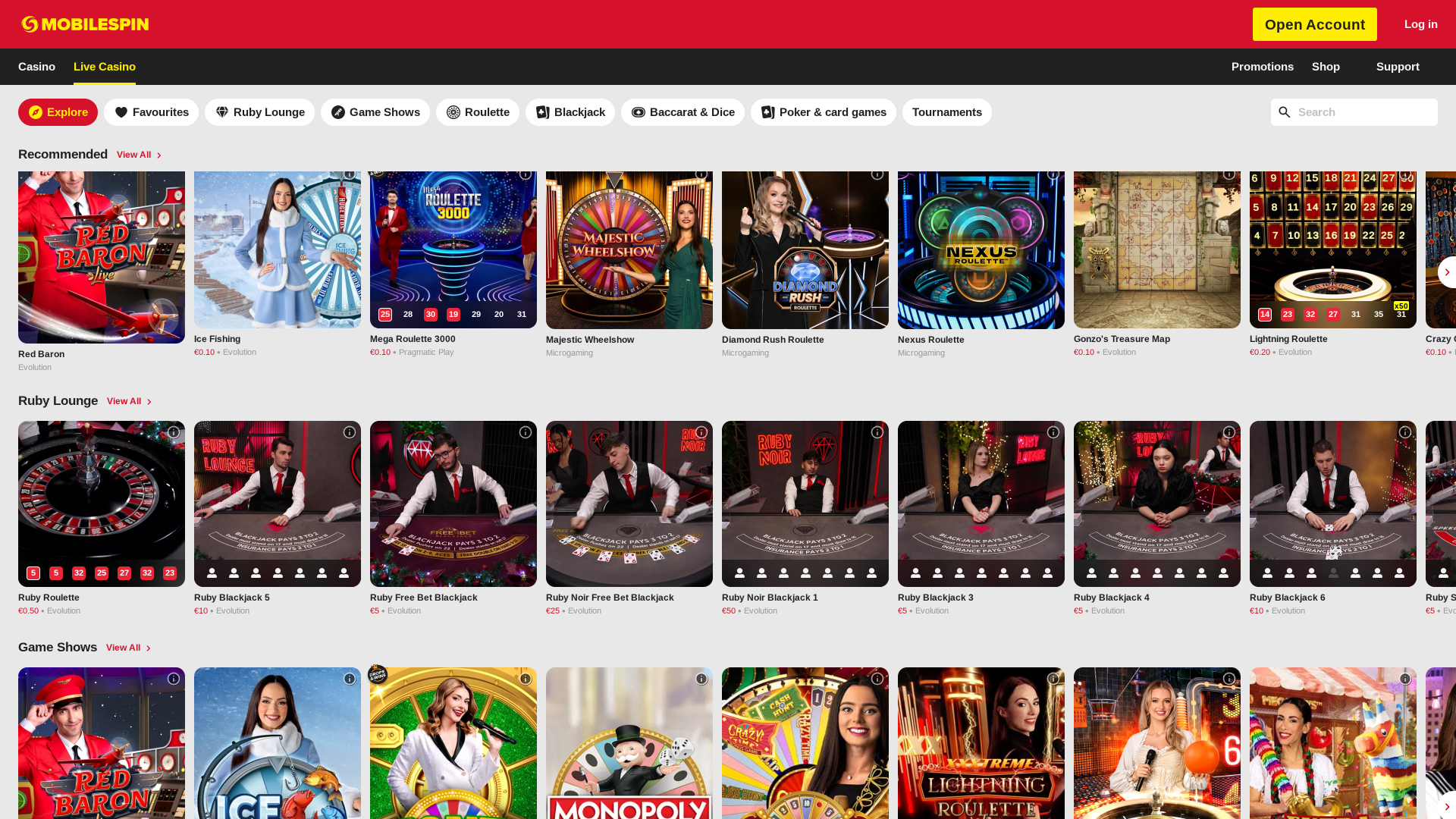
Task: Switch to the Casino tab
Action: 36,67
